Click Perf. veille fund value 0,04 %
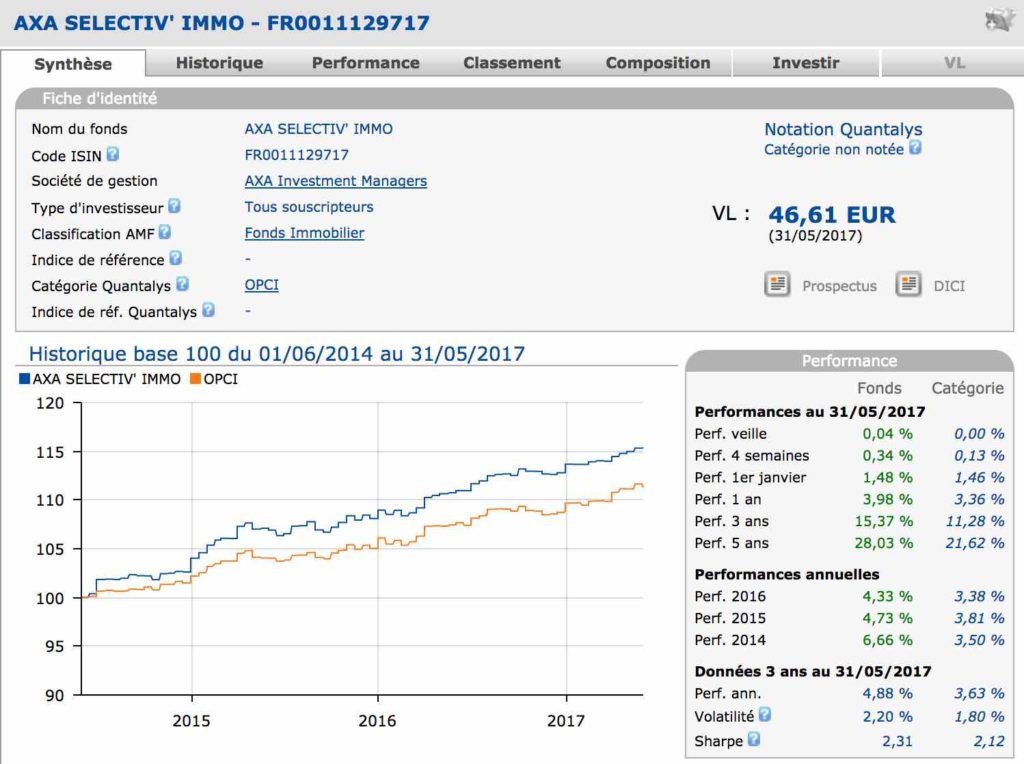This screenshot has height=764, width=1024. tap(888, 434)
